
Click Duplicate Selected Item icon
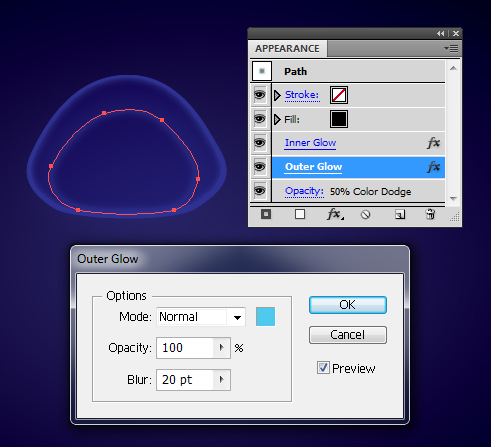click(400, 214)
